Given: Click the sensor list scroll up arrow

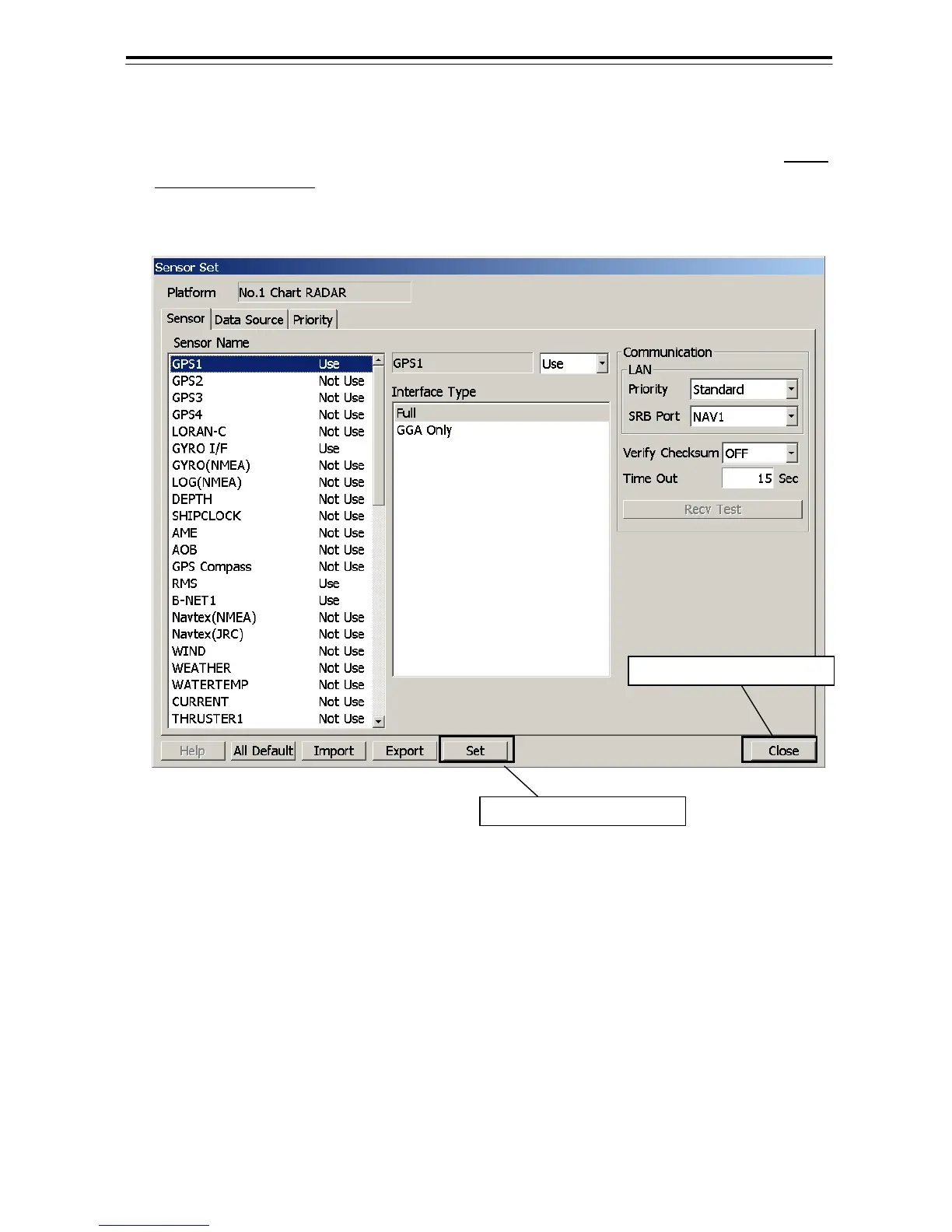Looking at the screenshot, I should 379,361.
